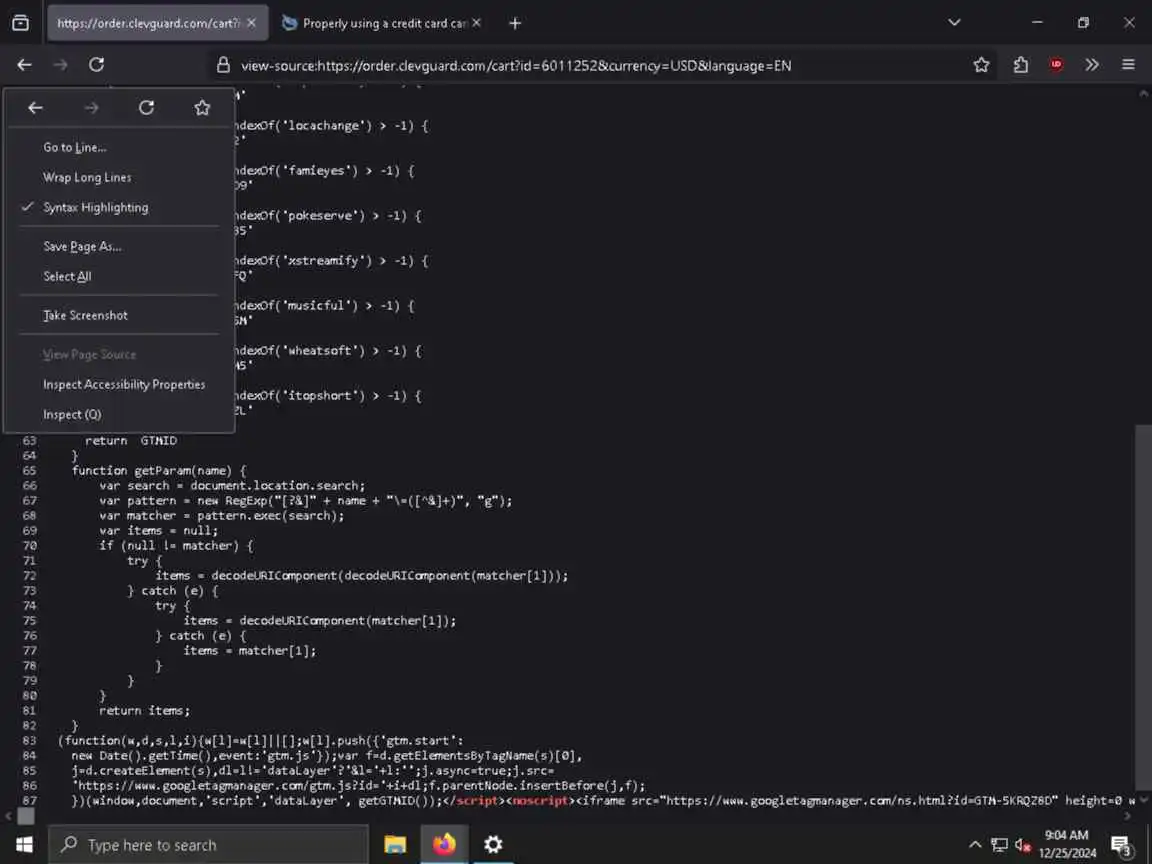
Task: Open the uBlock Origin extension icon
Action: 1056,65
